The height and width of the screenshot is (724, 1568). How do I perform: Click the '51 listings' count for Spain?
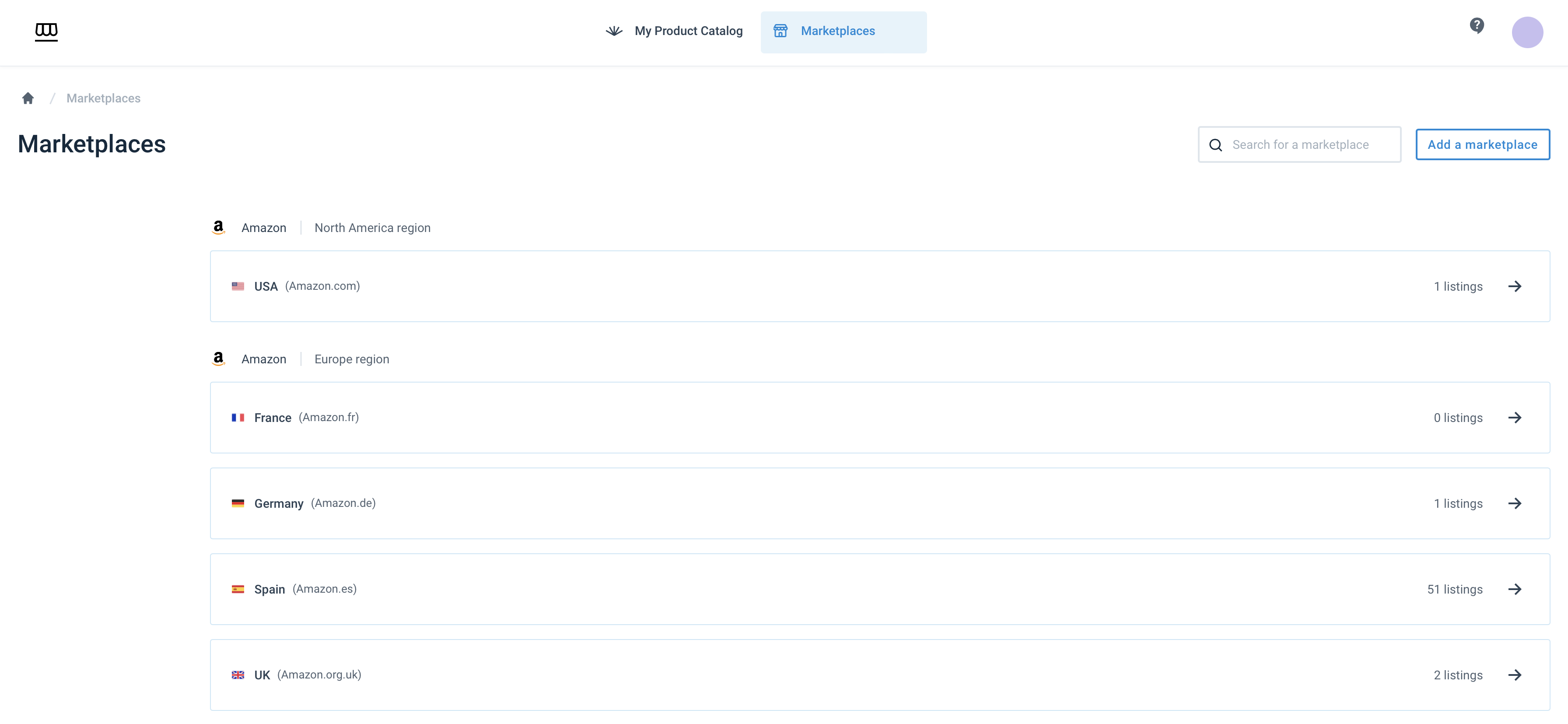[x=1455, y=590]
